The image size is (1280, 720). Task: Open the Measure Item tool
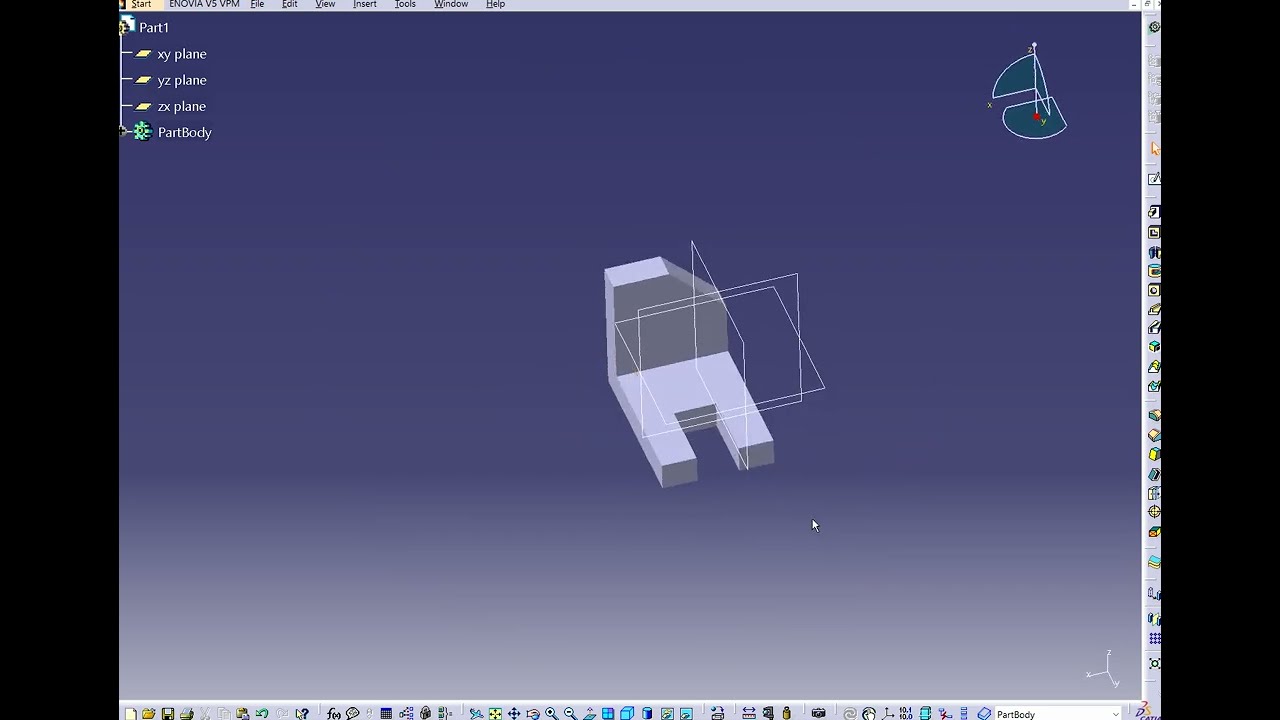coord(768,713)
